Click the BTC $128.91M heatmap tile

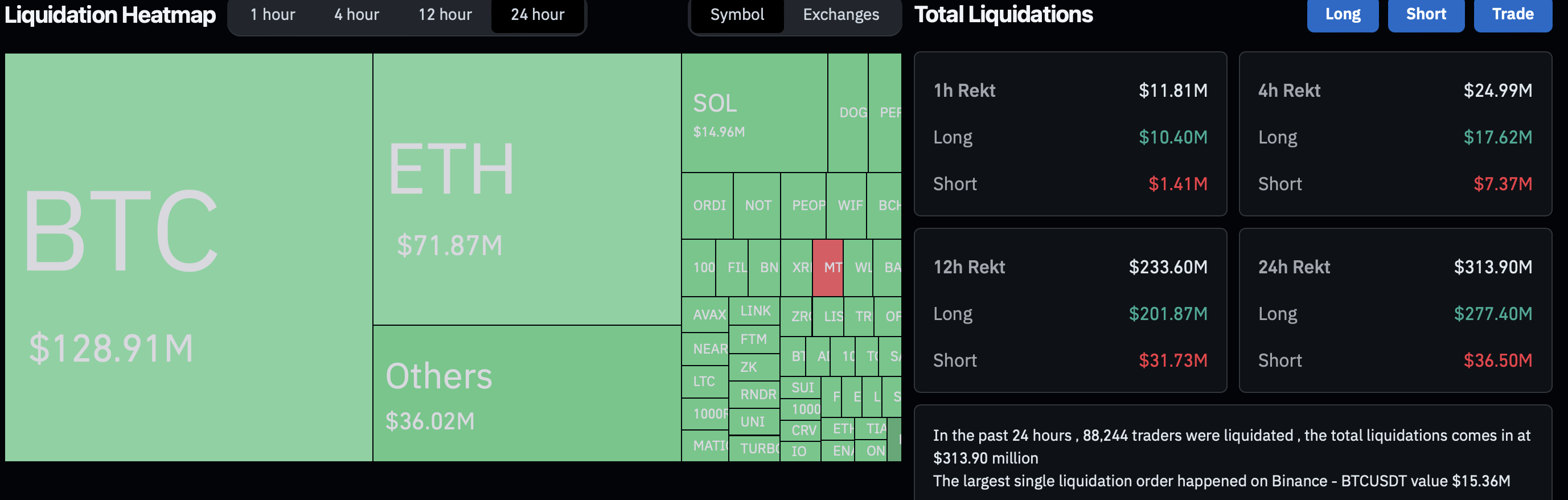coord(188,257)
